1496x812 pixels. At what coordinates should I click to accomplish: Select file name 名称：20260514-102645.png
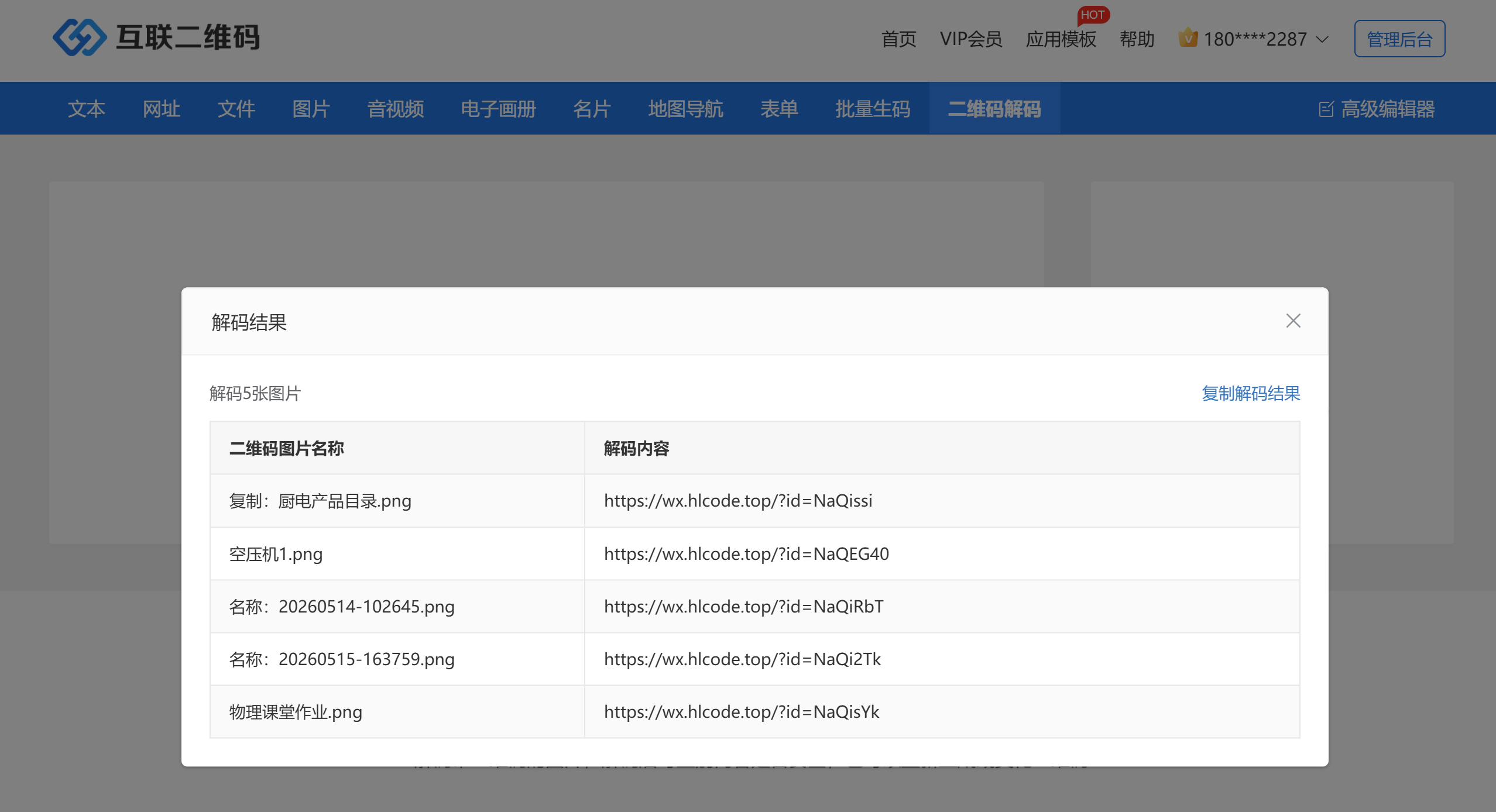click(x=342, y=606)
